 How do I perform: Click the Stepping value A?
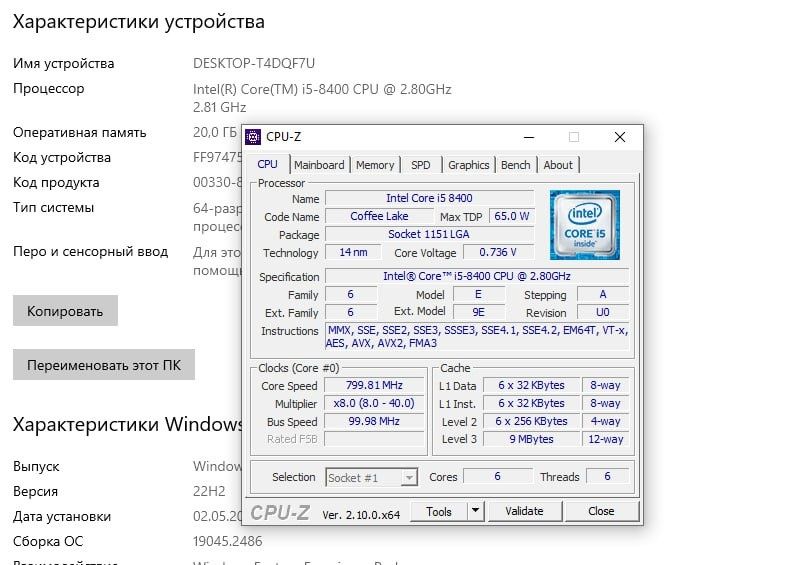(603, 294)
